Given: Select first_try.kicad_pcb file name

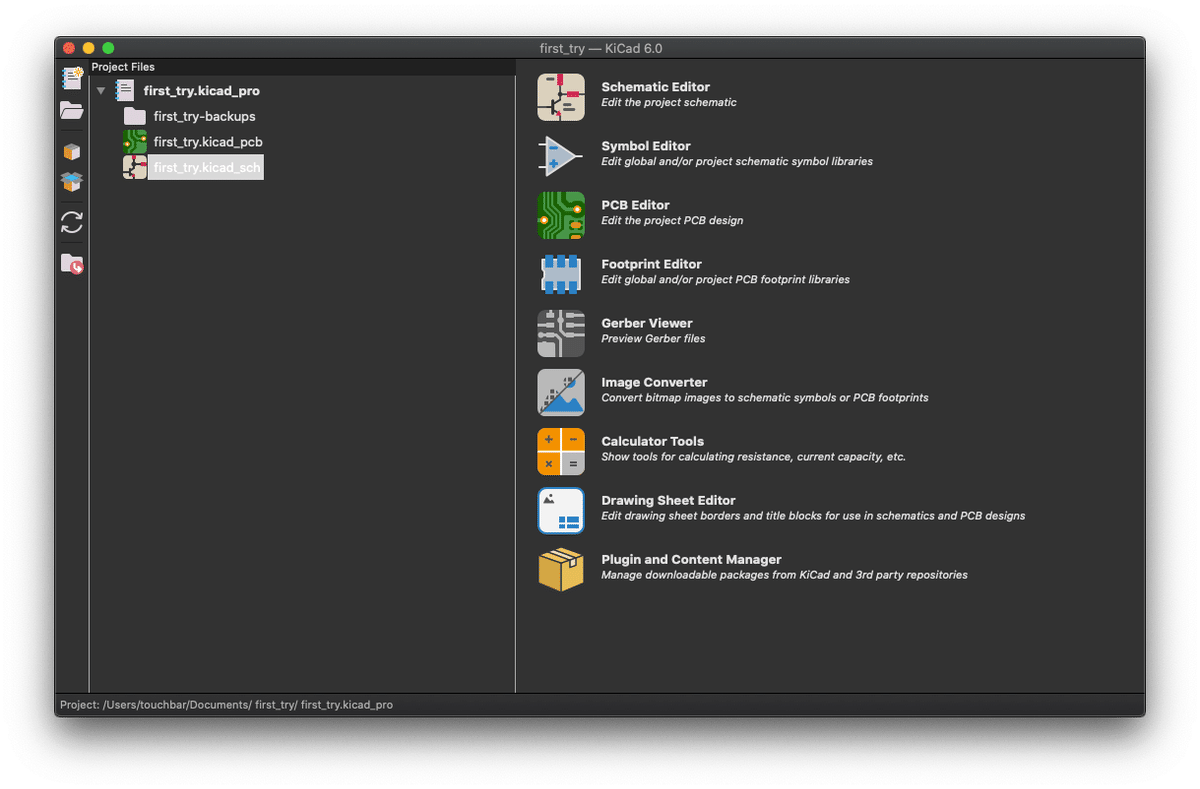Looking at the screenshot, I should (208, 142).
